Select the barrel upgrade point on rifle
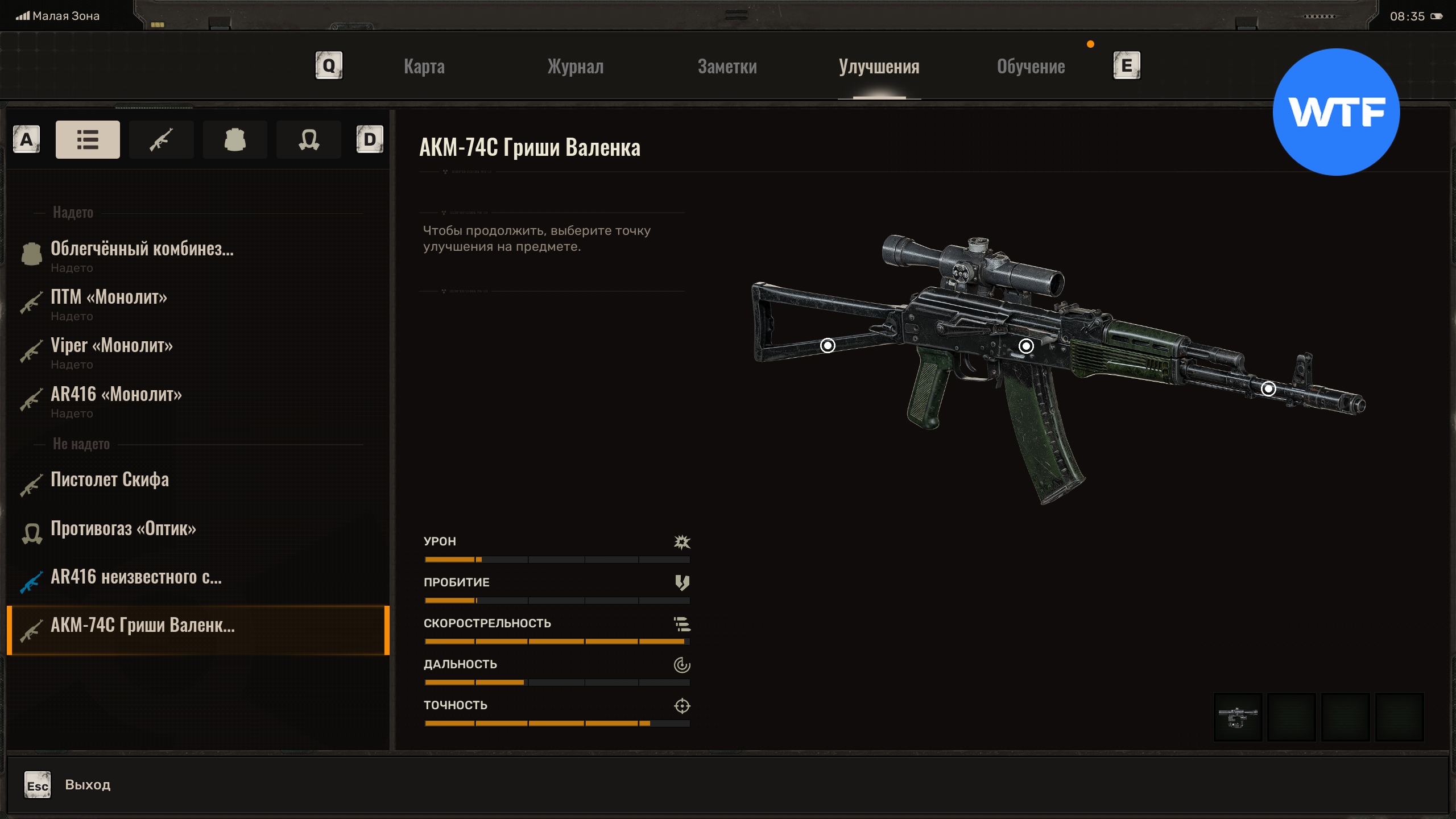The width and height of the screenshot is (1456, 819). click(x=1268, y=388)
